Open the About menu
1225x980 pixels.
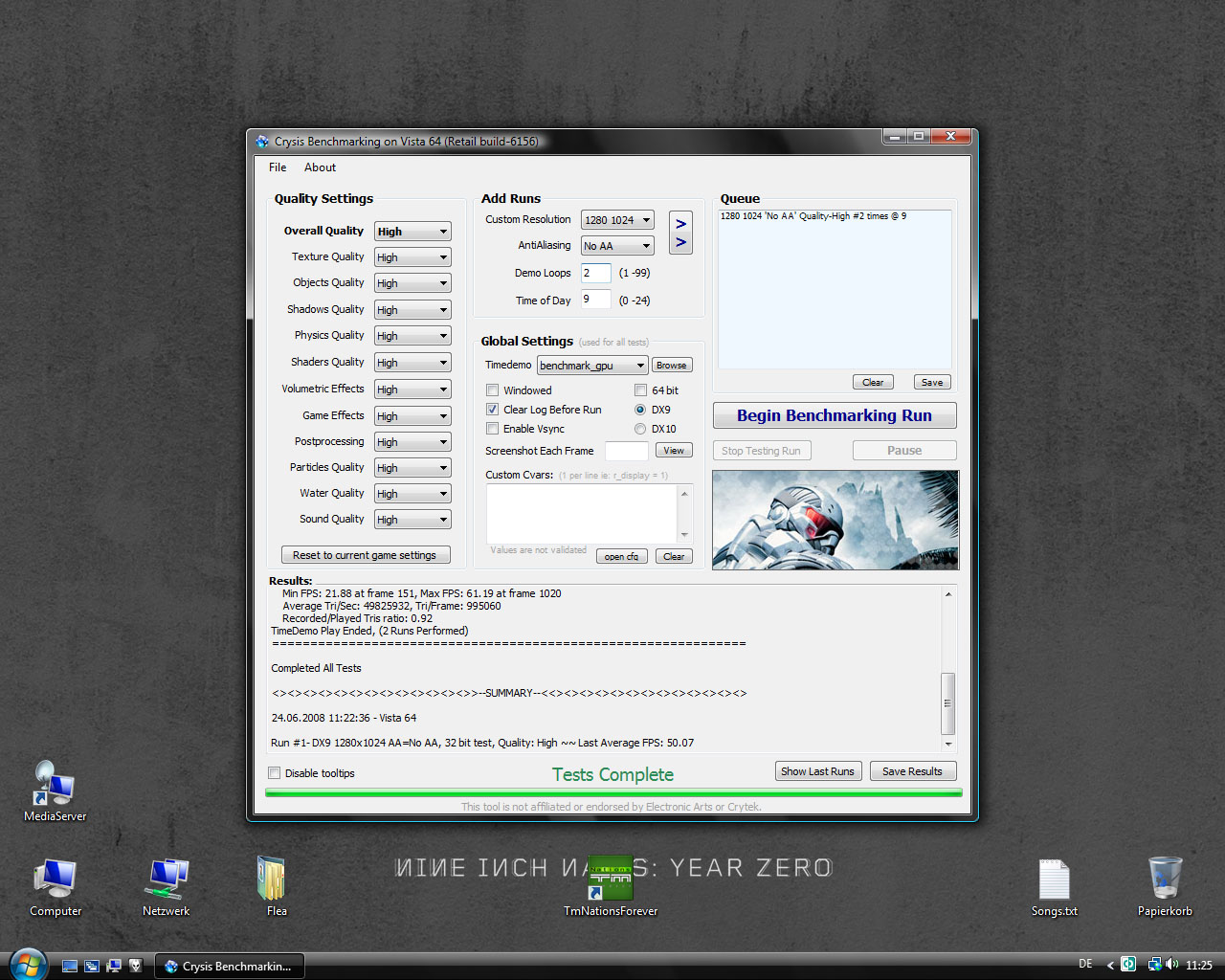coord(320,167)
